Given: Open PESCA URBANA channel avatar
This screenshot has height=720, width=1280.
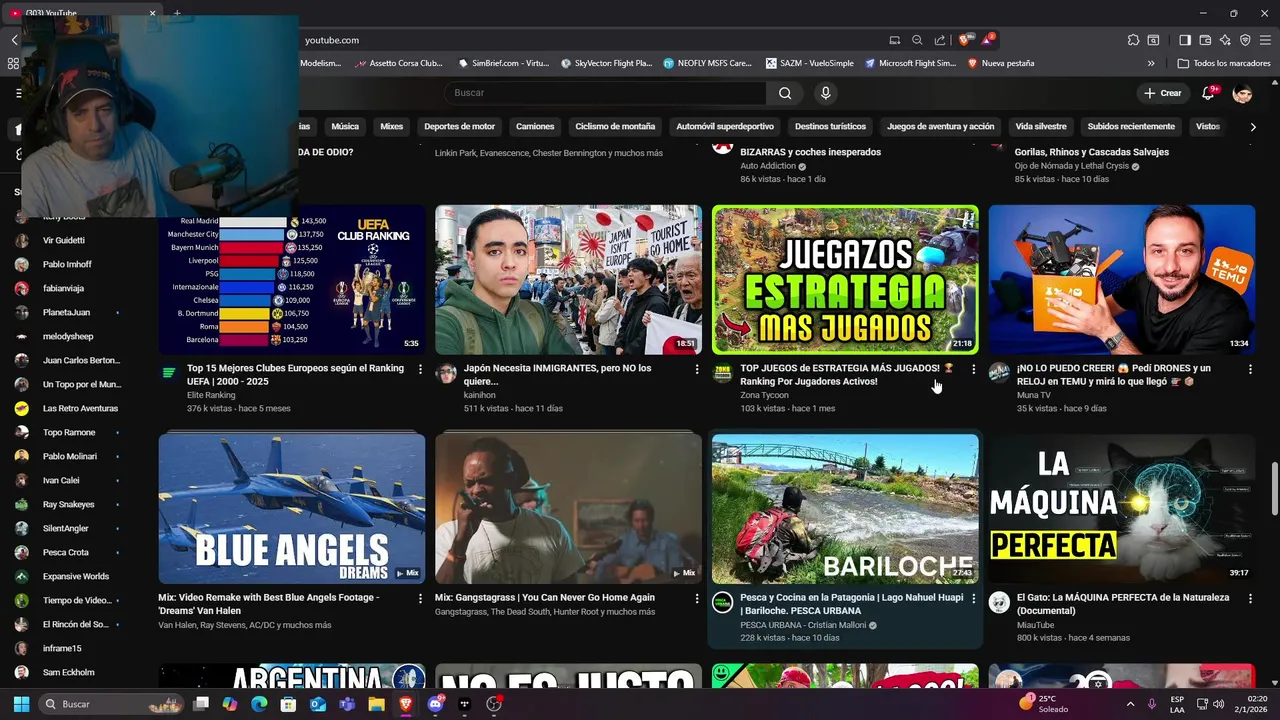Looking at the screenshot, I should click(x=722, y=602).
